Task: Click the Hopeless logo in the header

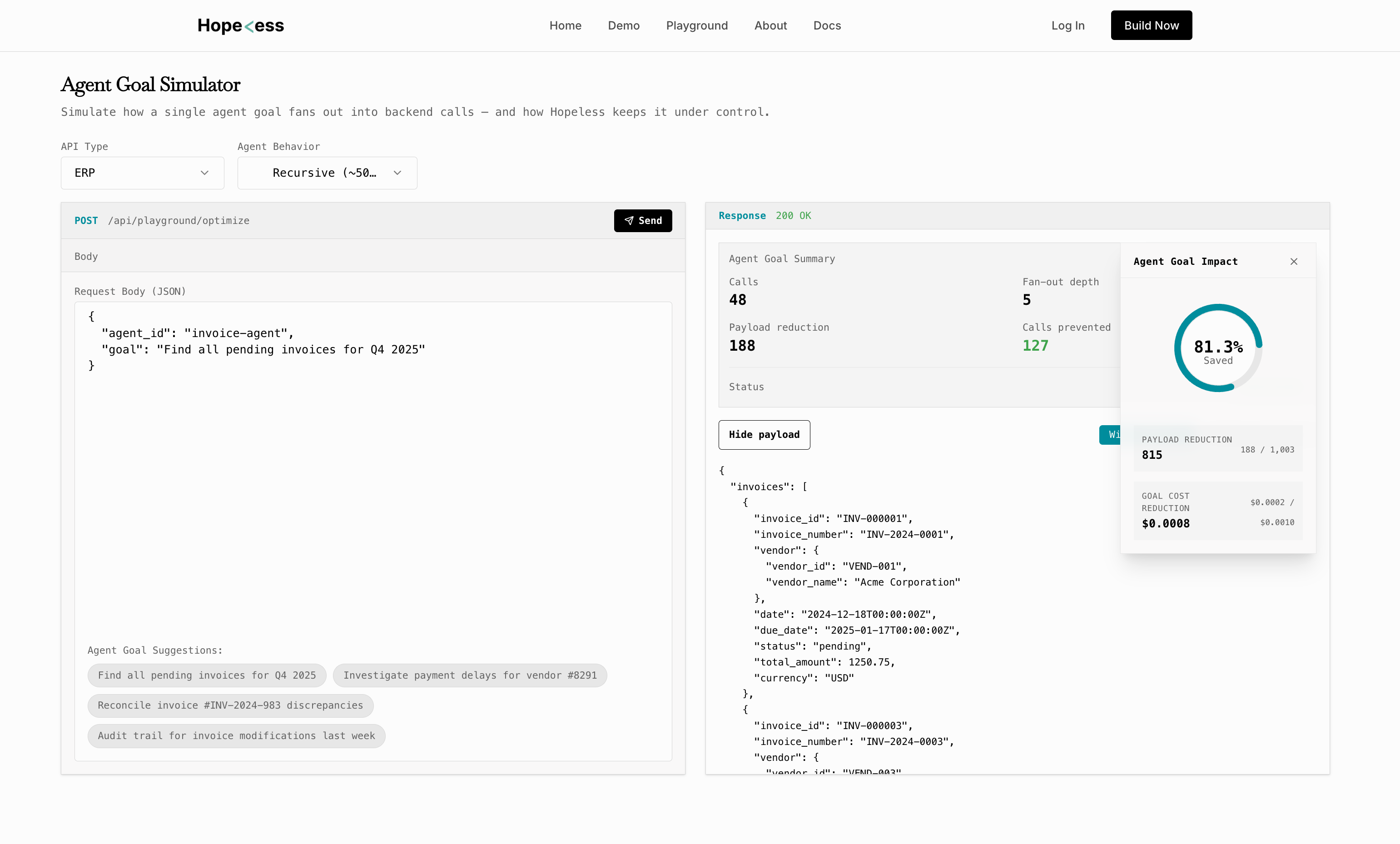Action: pyautogui.click(x=240, y=25)
